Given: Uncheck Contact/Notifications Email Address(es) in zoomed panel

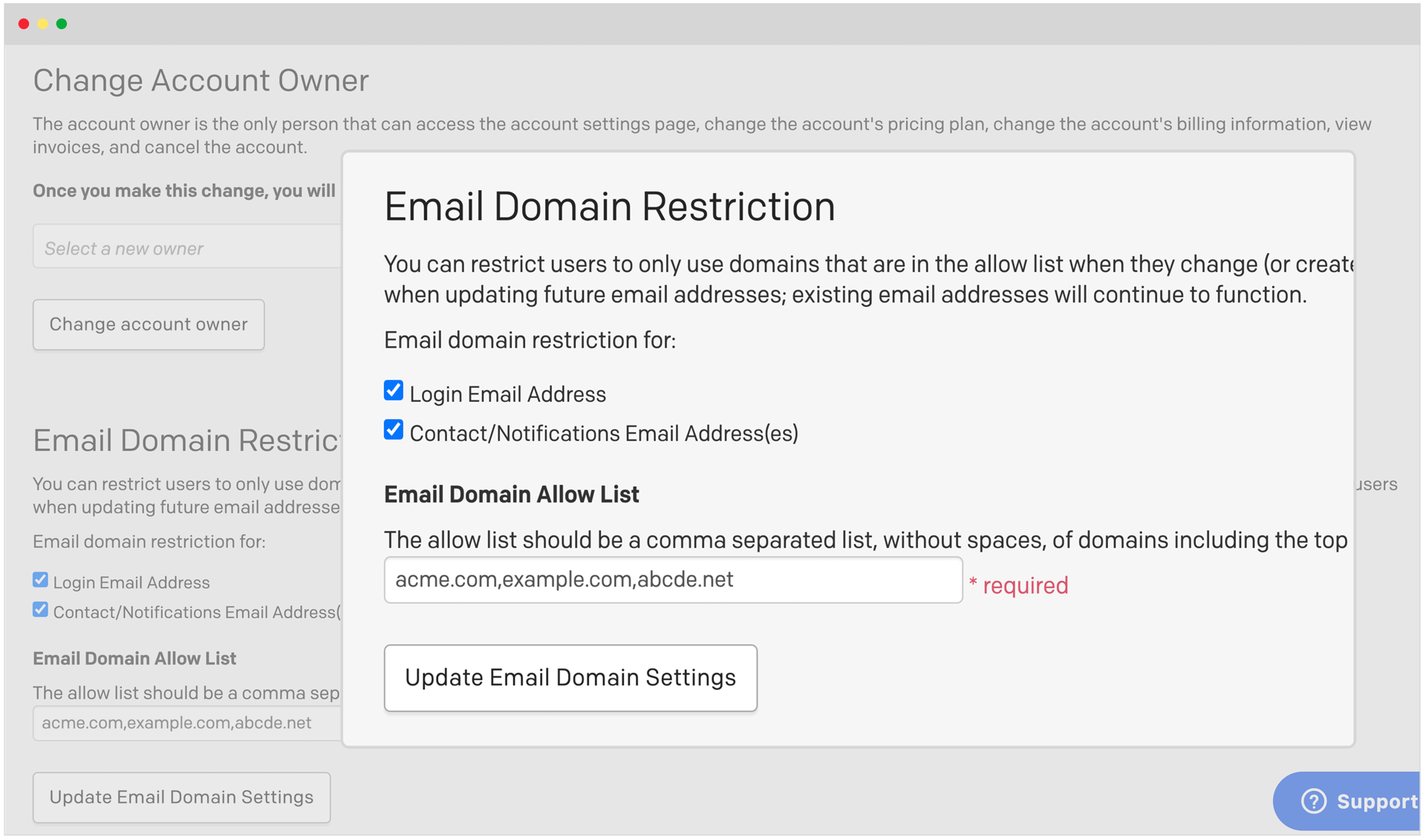Looking at the screenshot, I should point(394,430).
